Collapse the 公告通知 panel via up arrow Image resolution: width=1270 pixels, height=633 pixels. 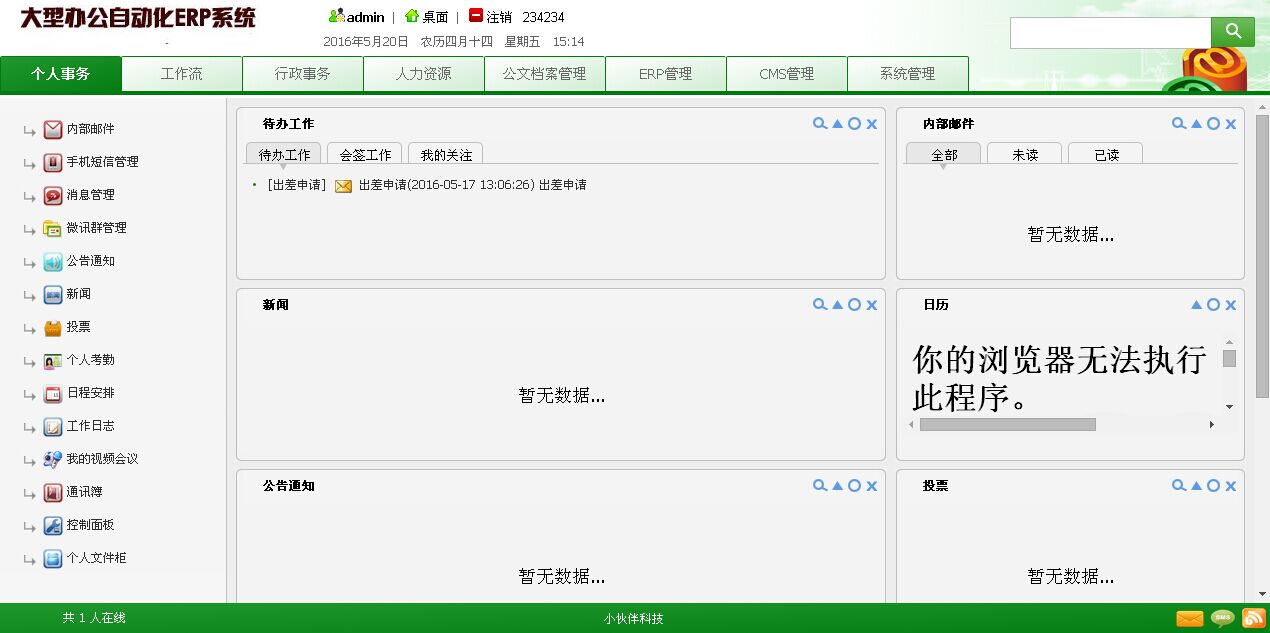(x=837, y=485)
